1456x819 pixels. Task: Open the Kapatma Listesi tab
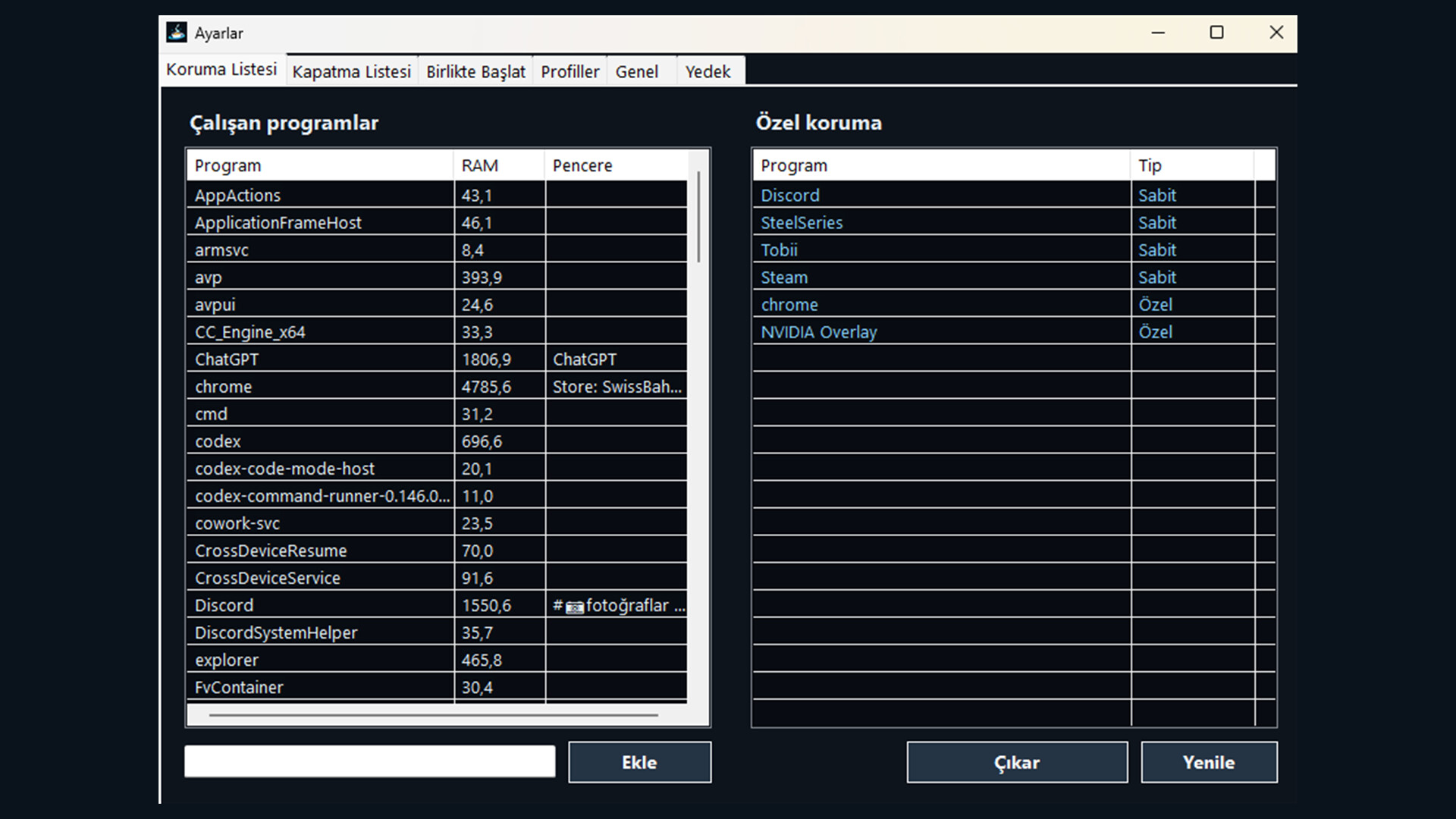pos(352,71)
